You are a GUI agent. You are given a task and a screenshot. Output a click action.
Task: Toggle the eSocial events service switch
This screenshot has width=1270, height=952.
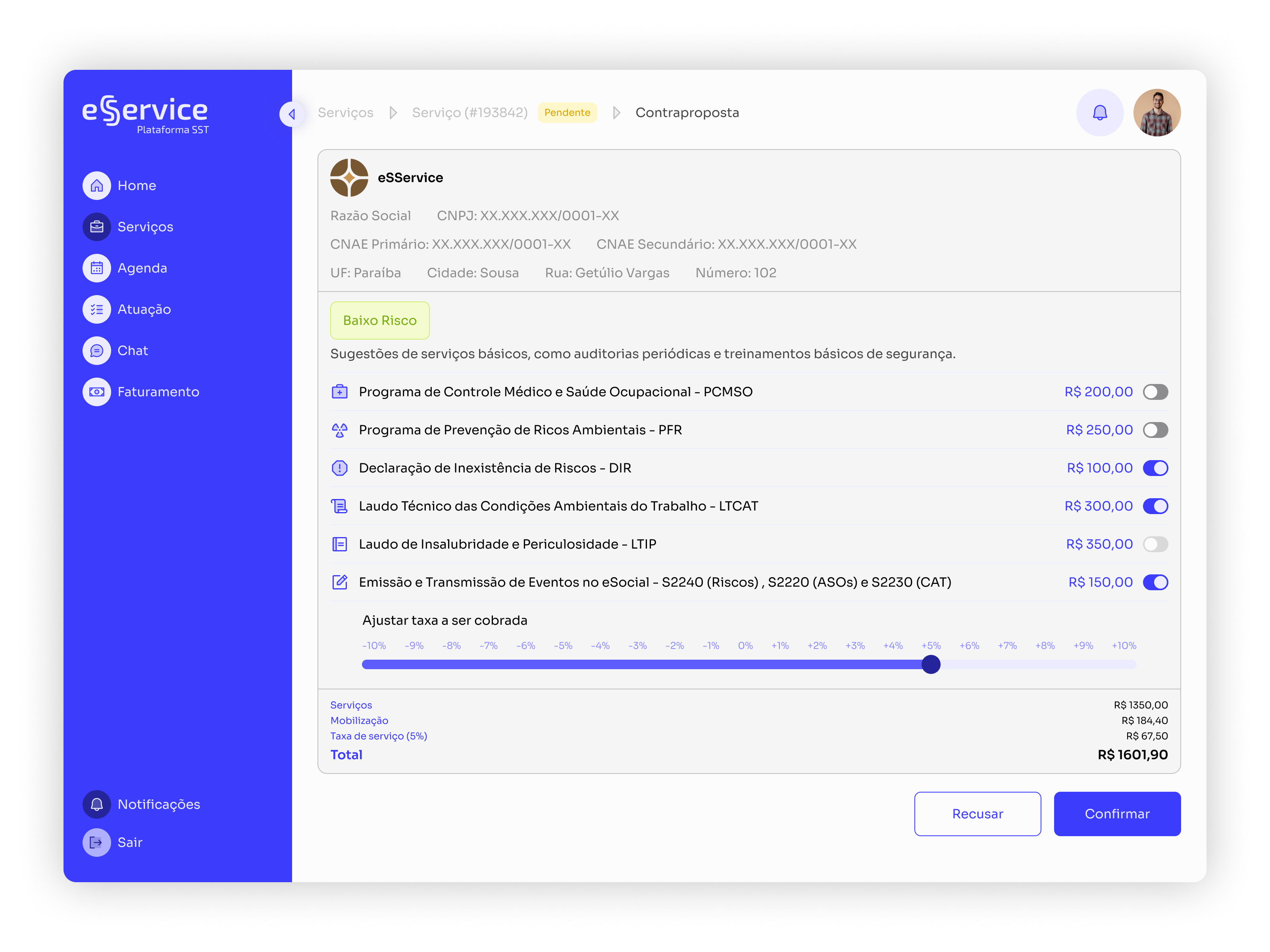pos(1155,582)
